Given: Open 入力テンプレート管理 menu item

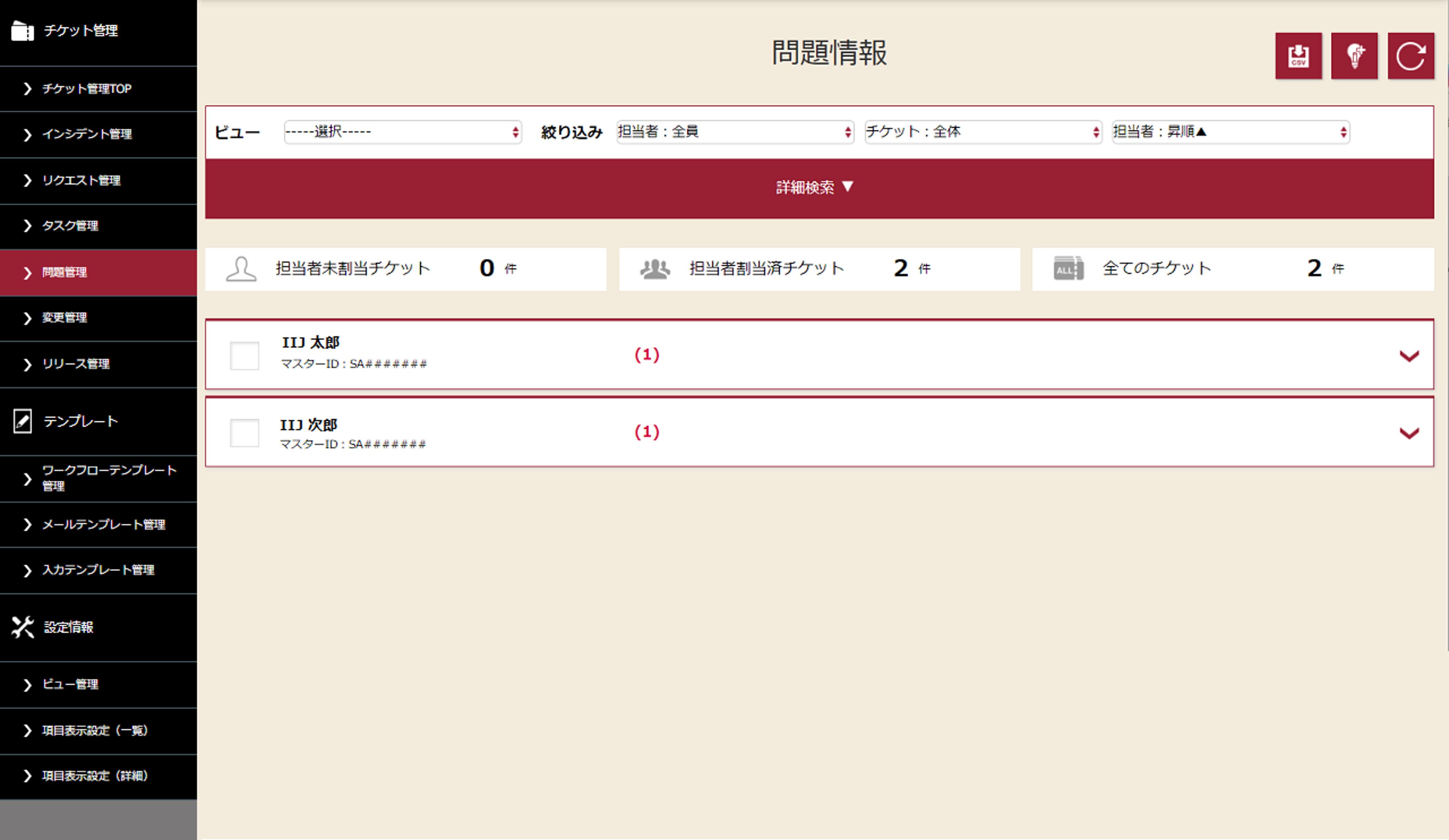Looking at the screenshot, I should coord(98,570).
